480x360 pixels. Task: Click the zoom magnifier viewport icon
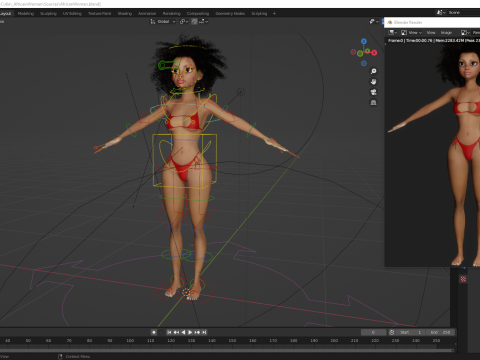click(x=373, y=71)
